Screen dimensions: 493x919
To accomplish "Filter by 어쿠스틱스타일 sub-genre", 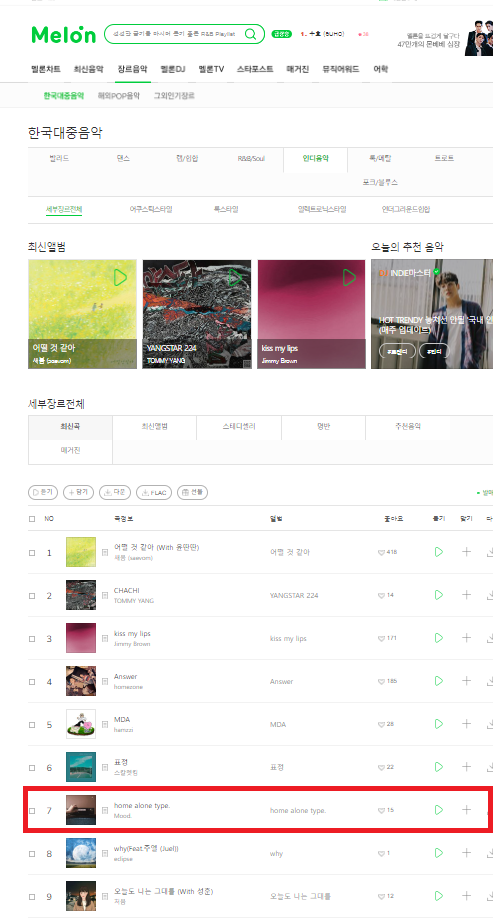I will click(151, 209).
